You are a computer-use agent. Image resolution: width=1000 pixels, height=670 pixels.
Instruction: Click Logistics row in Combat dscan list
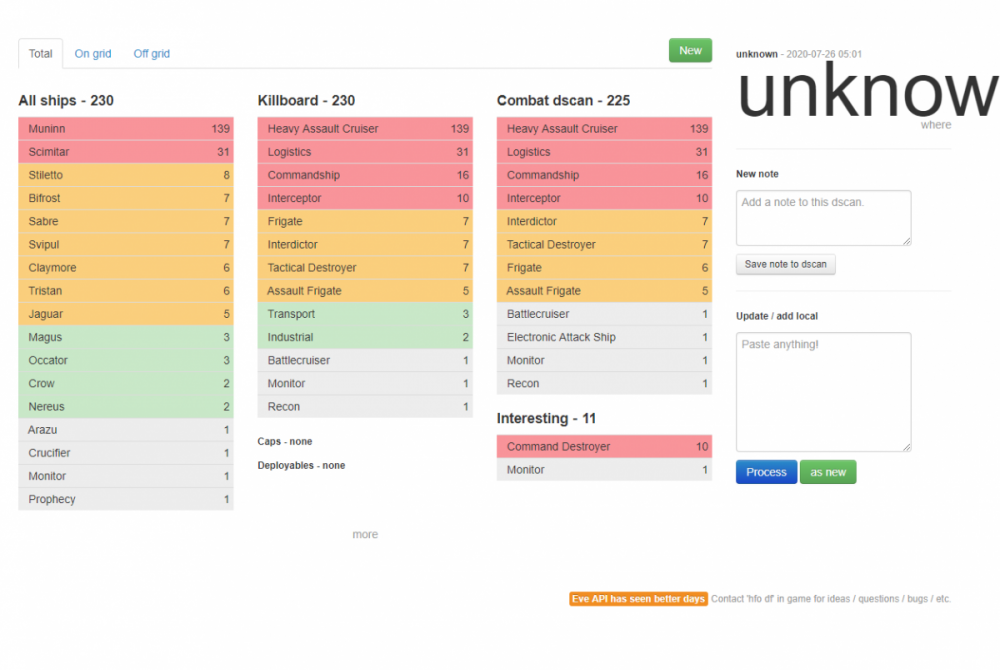(604, 152)
